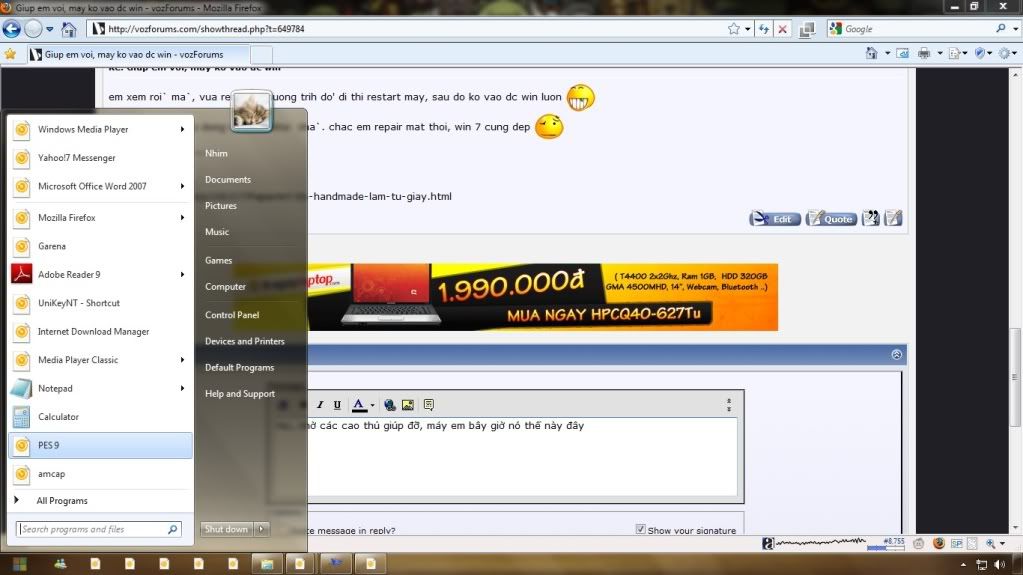Click the Quote post button
Viewport: 1023px width, 575px height.
831,219
